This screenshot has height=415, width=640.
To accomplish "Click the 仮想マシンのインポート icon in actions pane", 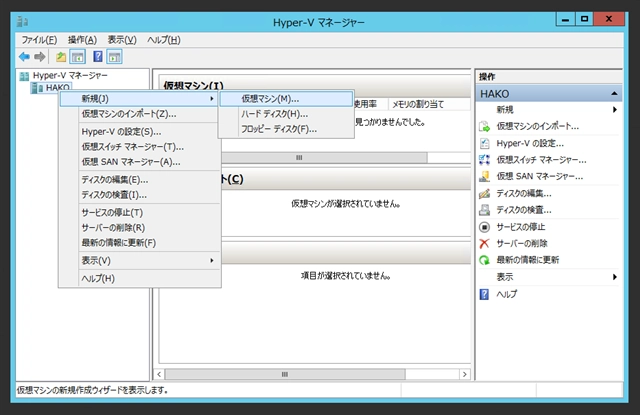I will point(484,126).
